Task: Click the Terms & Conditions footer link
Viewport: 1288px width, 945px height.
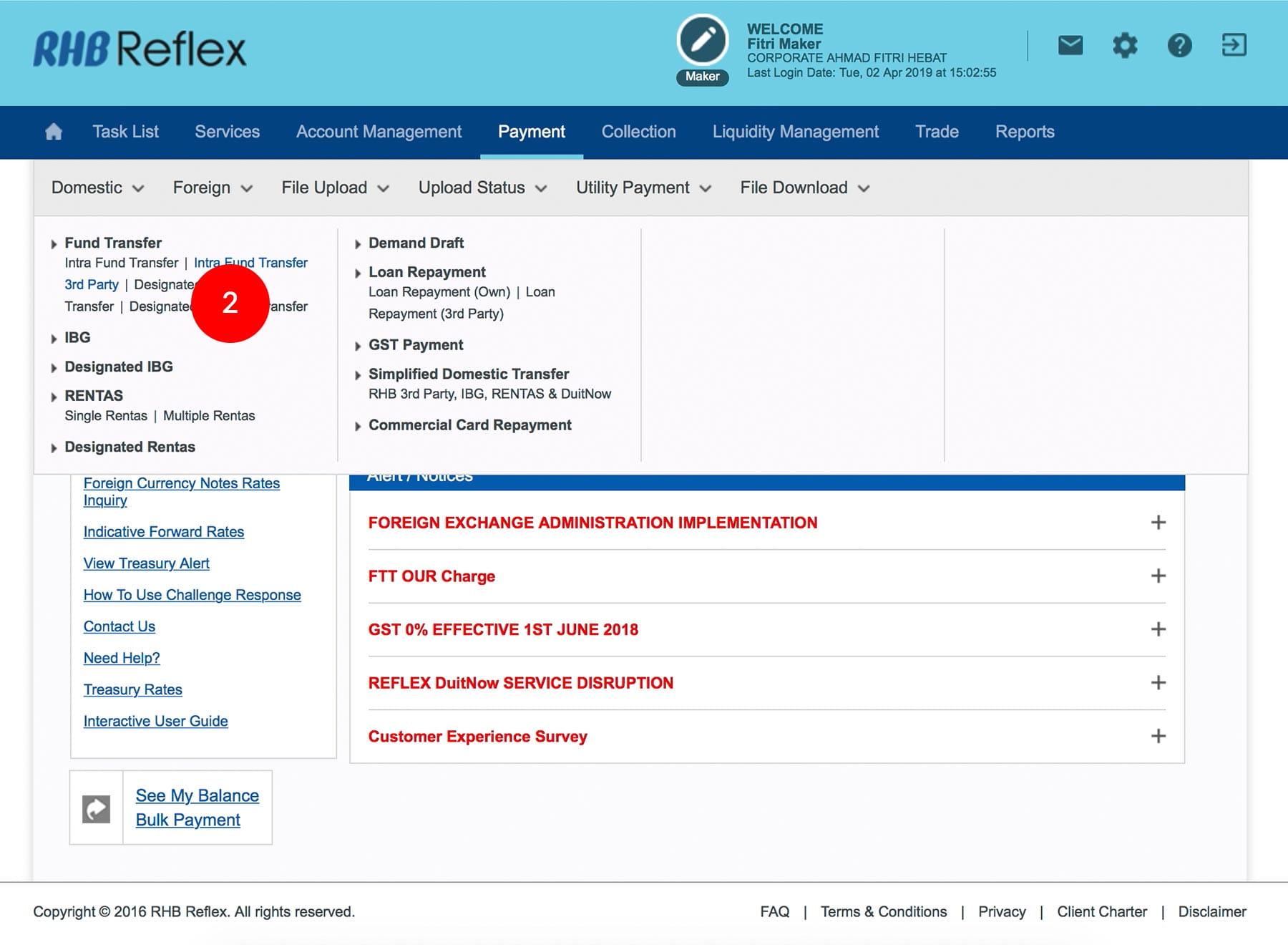Action: click(x=884, y=911)
